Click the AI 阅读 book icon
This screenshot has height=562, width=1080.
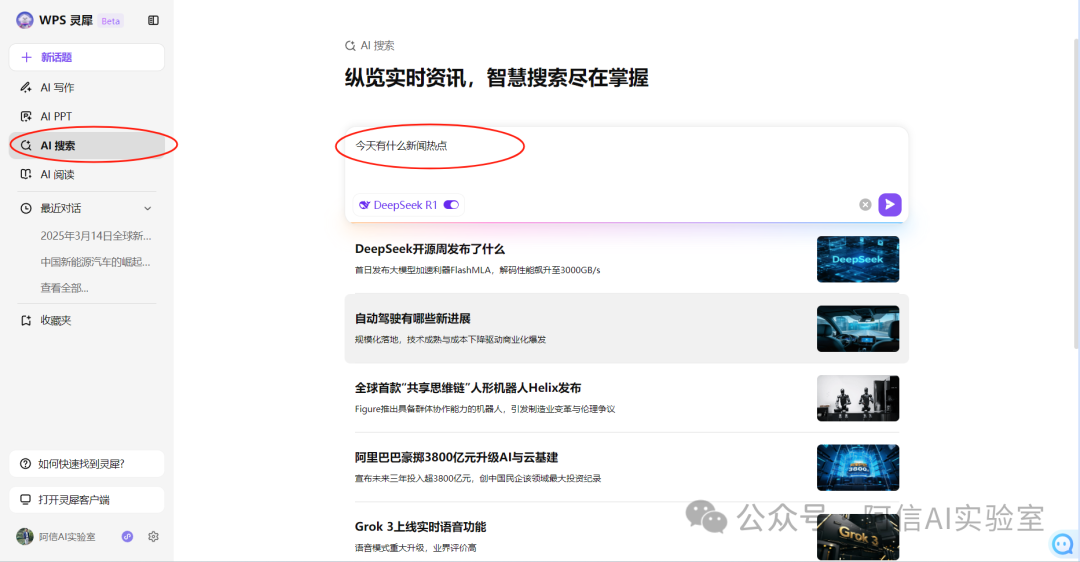26,174
